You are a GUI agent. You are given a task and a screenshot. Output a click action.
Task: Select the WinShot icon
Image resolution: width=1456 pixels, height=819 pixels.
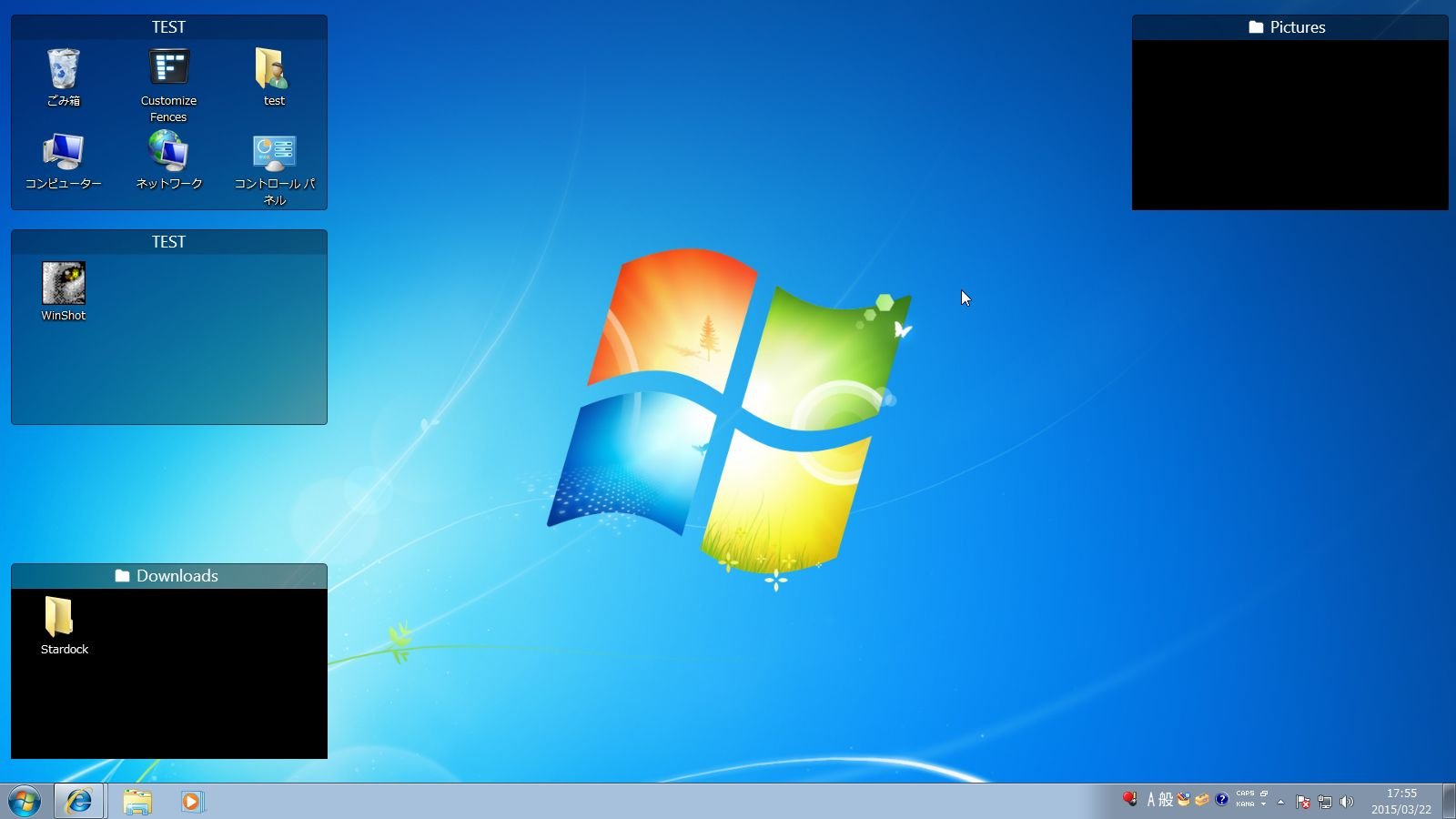[x=64, y=292]
